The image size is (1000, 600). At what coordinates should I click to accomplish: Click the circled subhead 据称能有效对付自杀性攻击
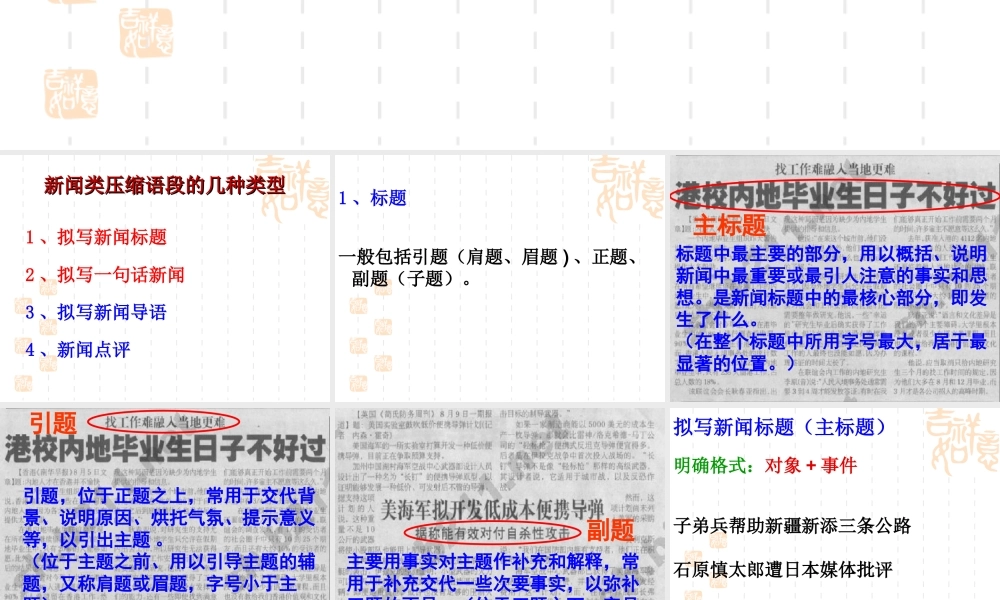click(492, 532)
